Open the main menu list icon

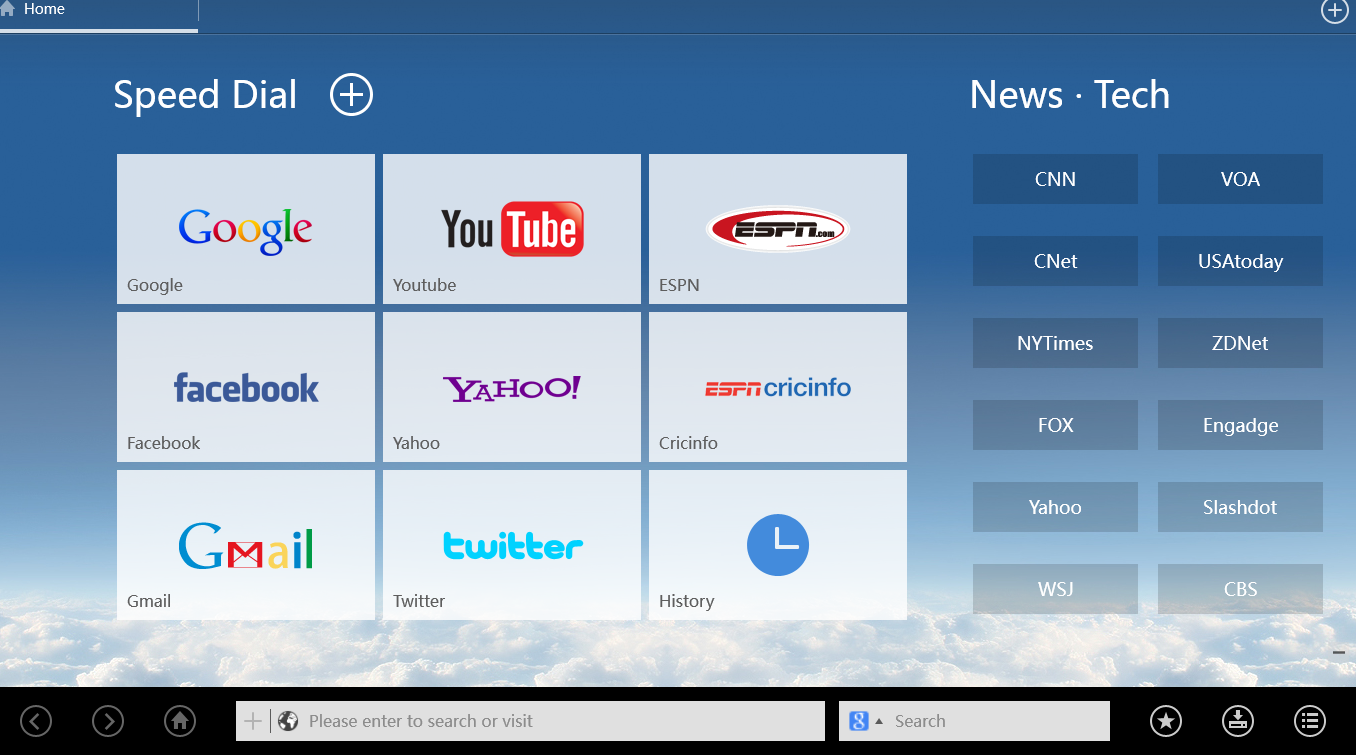1310,721
